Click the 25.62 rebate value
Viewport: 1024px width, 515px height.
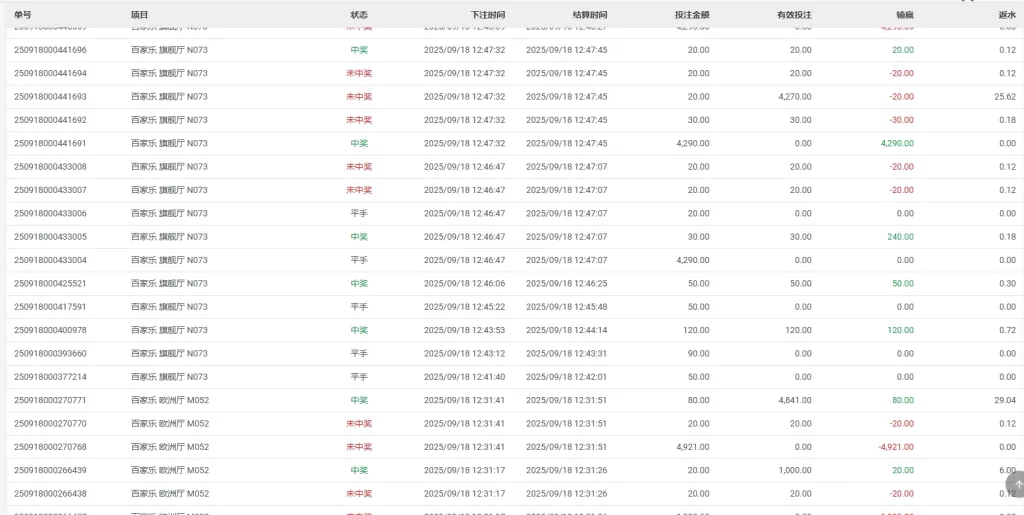point(1005,97)
